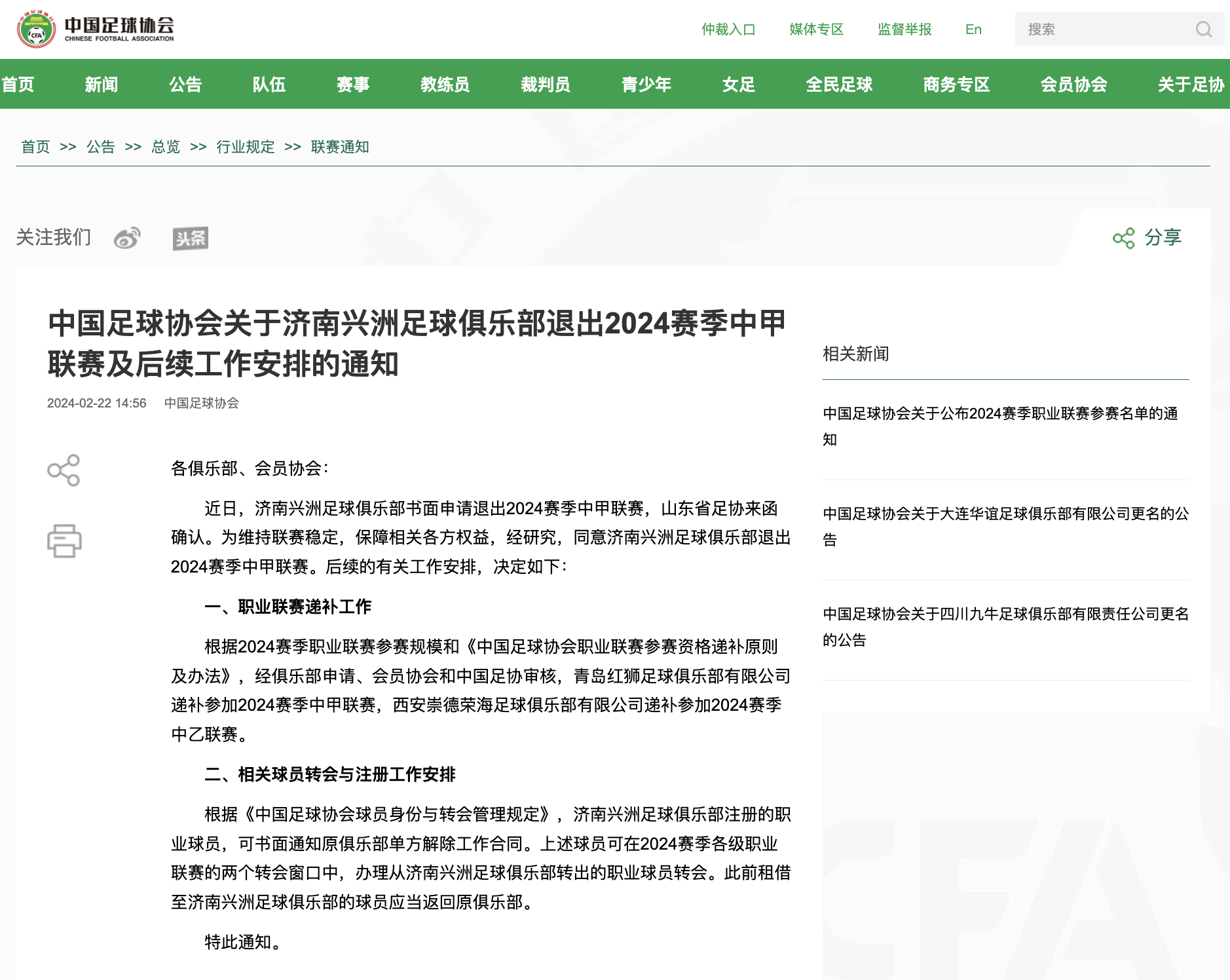Image resolution: width=1230 pixels, height=980 pixels.
Task: Open the 公告 navigation menu
Action: 185,85
